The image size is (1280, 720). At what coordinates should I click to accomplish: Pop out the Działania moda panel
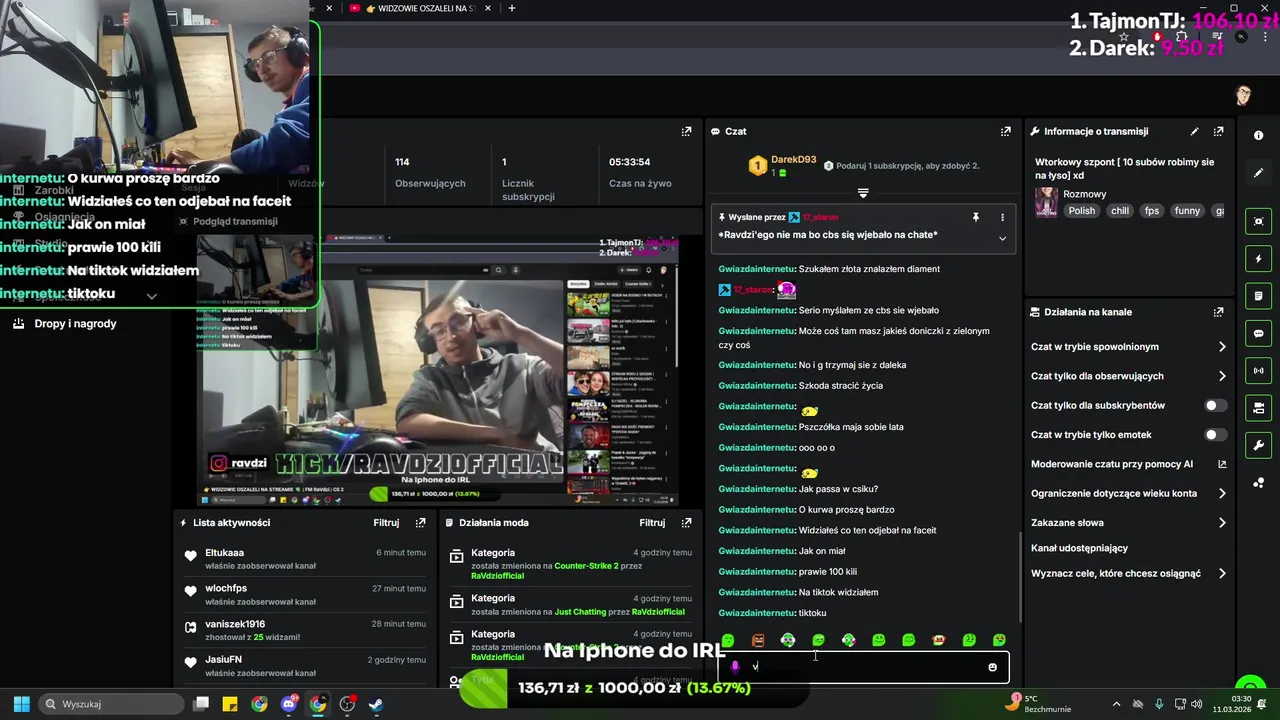coord(686,522)
